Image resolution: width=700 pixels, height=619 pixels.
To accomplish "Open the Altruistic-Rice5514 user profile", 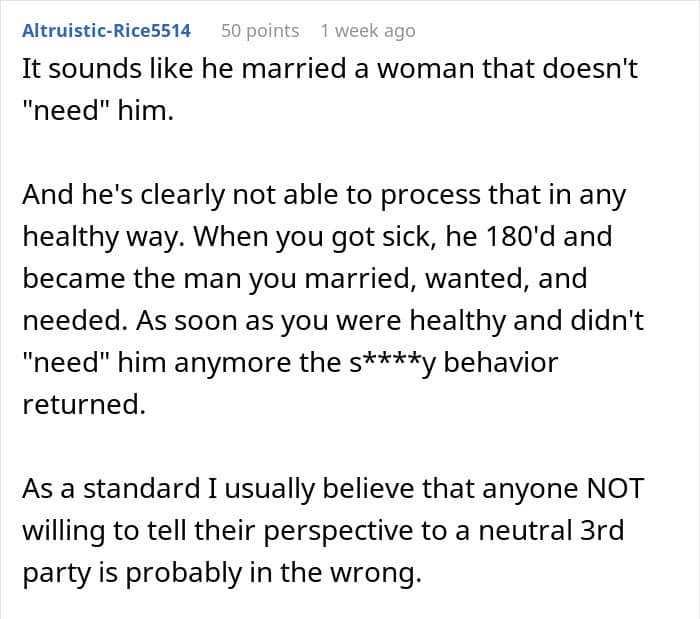I will 106,31.
